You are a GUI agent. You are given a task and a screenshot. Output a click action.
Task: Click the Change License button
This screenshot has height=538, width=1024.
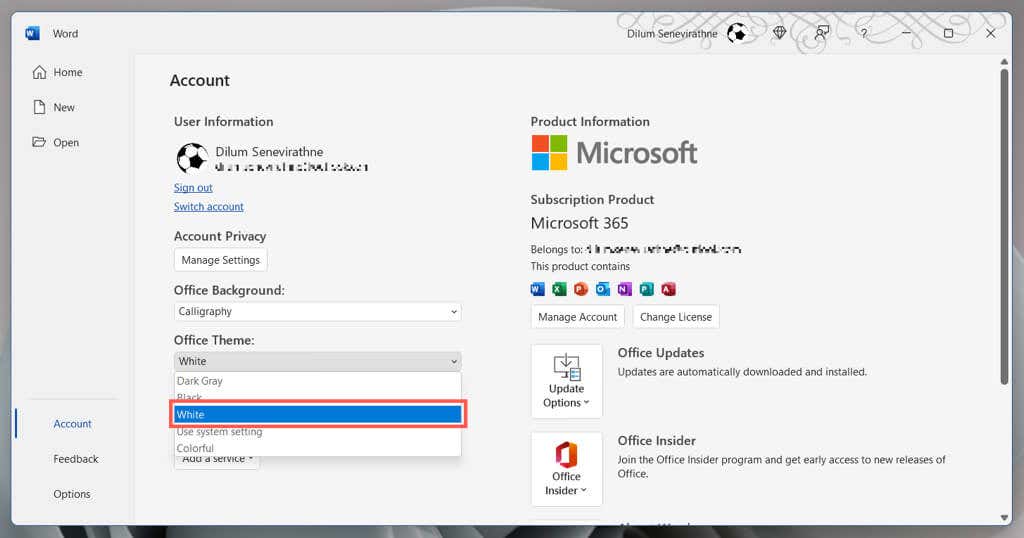(676, 317)
